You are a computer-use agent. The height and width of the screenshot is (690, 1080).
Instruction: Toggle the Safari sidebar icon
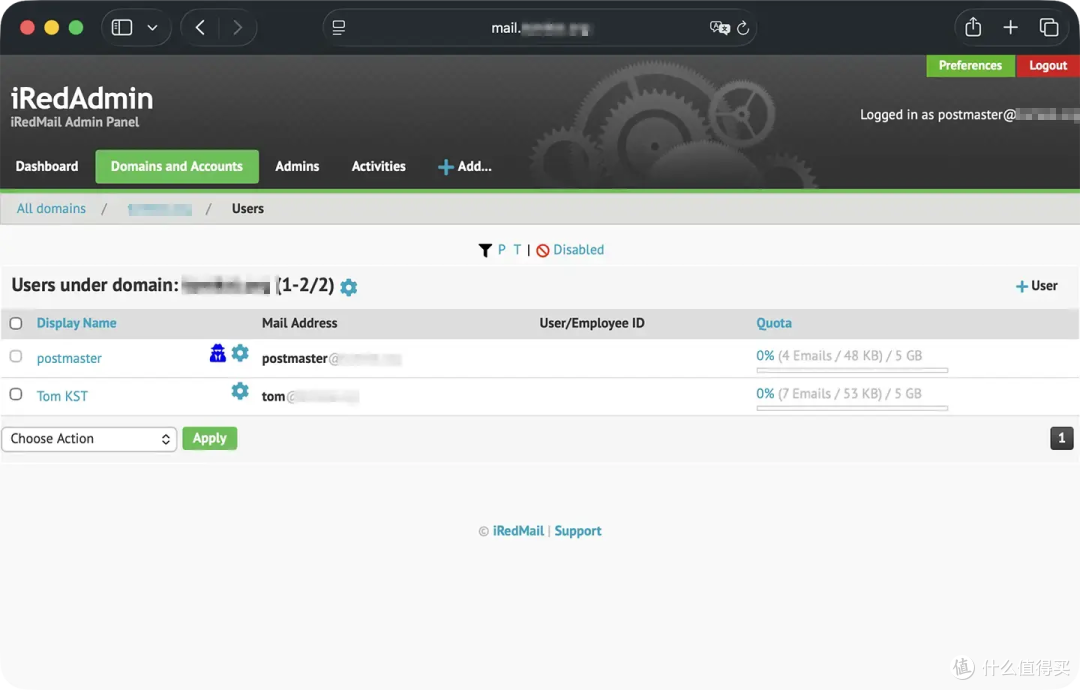(x=122, y=28)
